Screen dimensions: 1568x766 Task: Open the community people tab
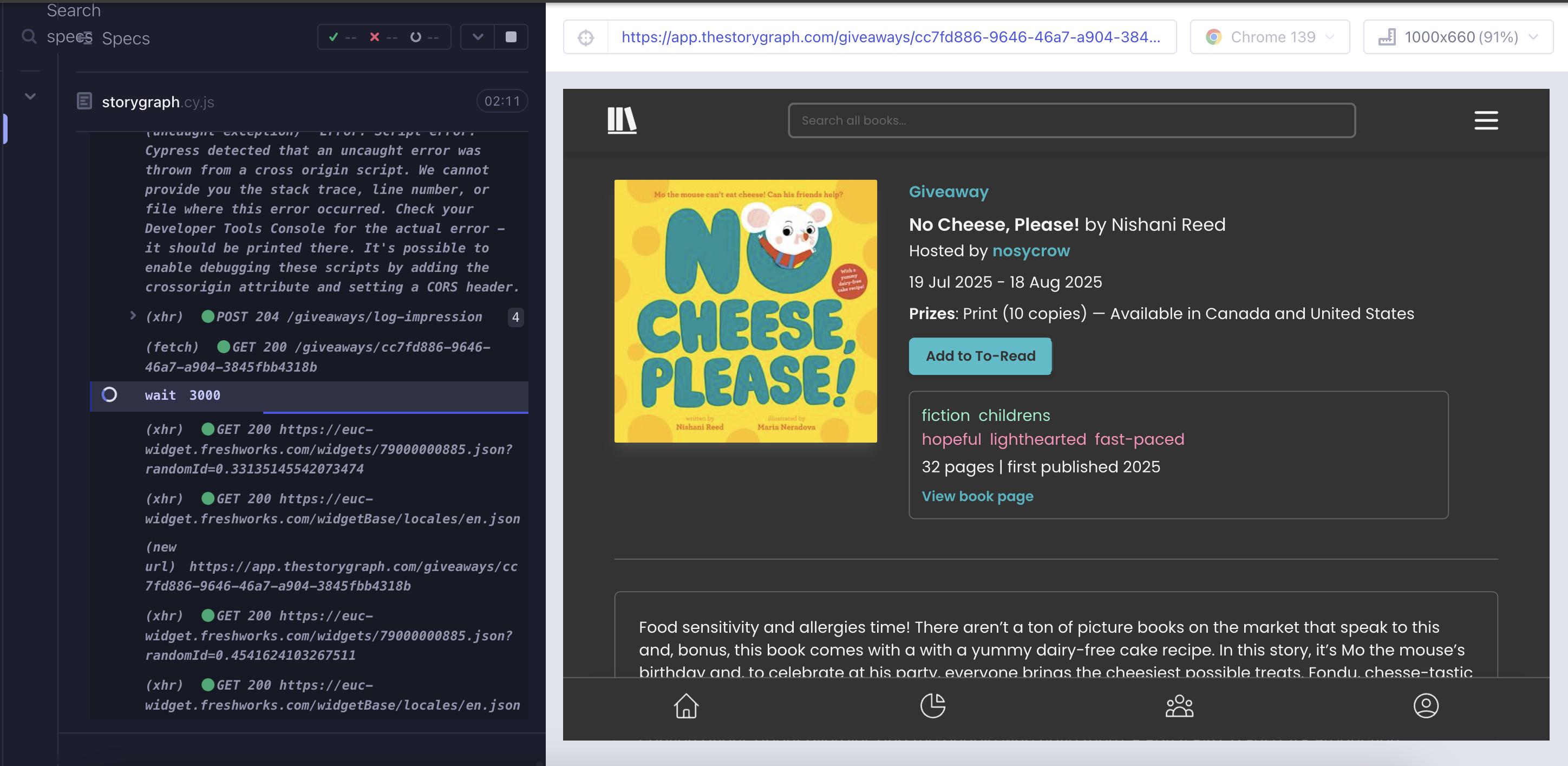[1179, 706]
